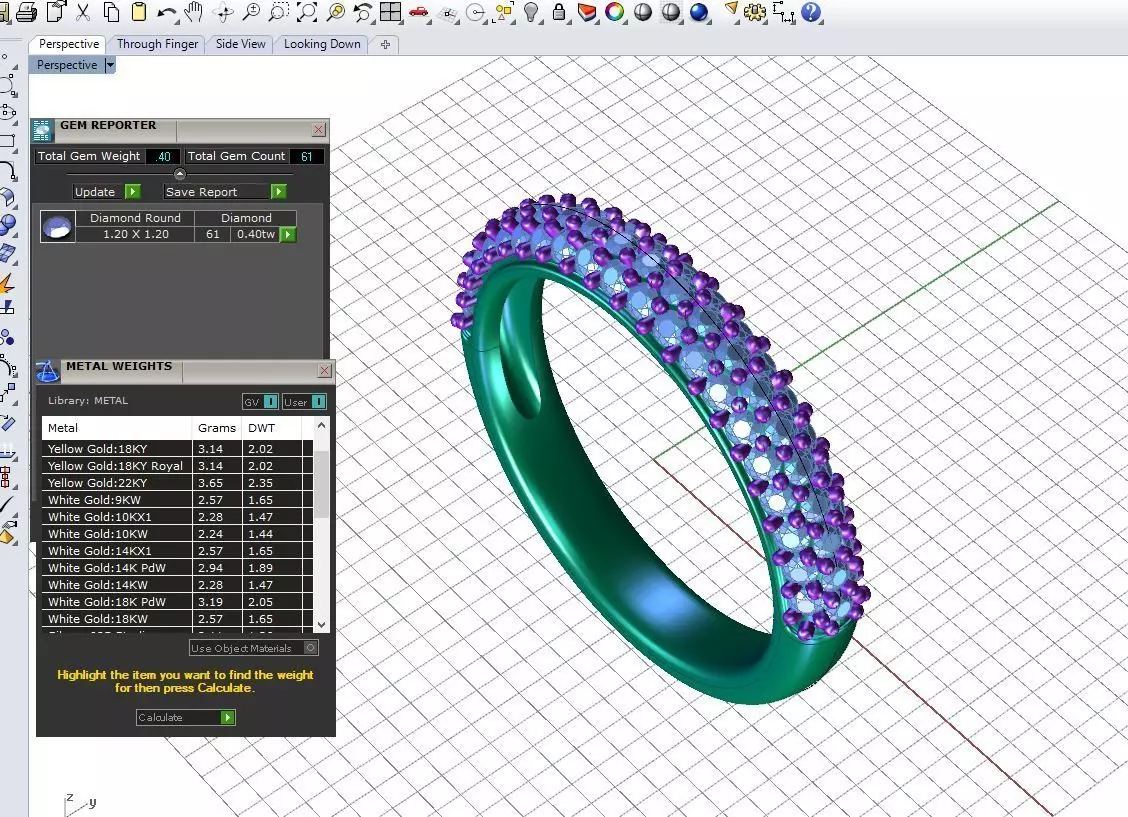This screenshot has width=1128, height=817.
Task: Click the Undo arrow icon
Action: click(167, 12)
